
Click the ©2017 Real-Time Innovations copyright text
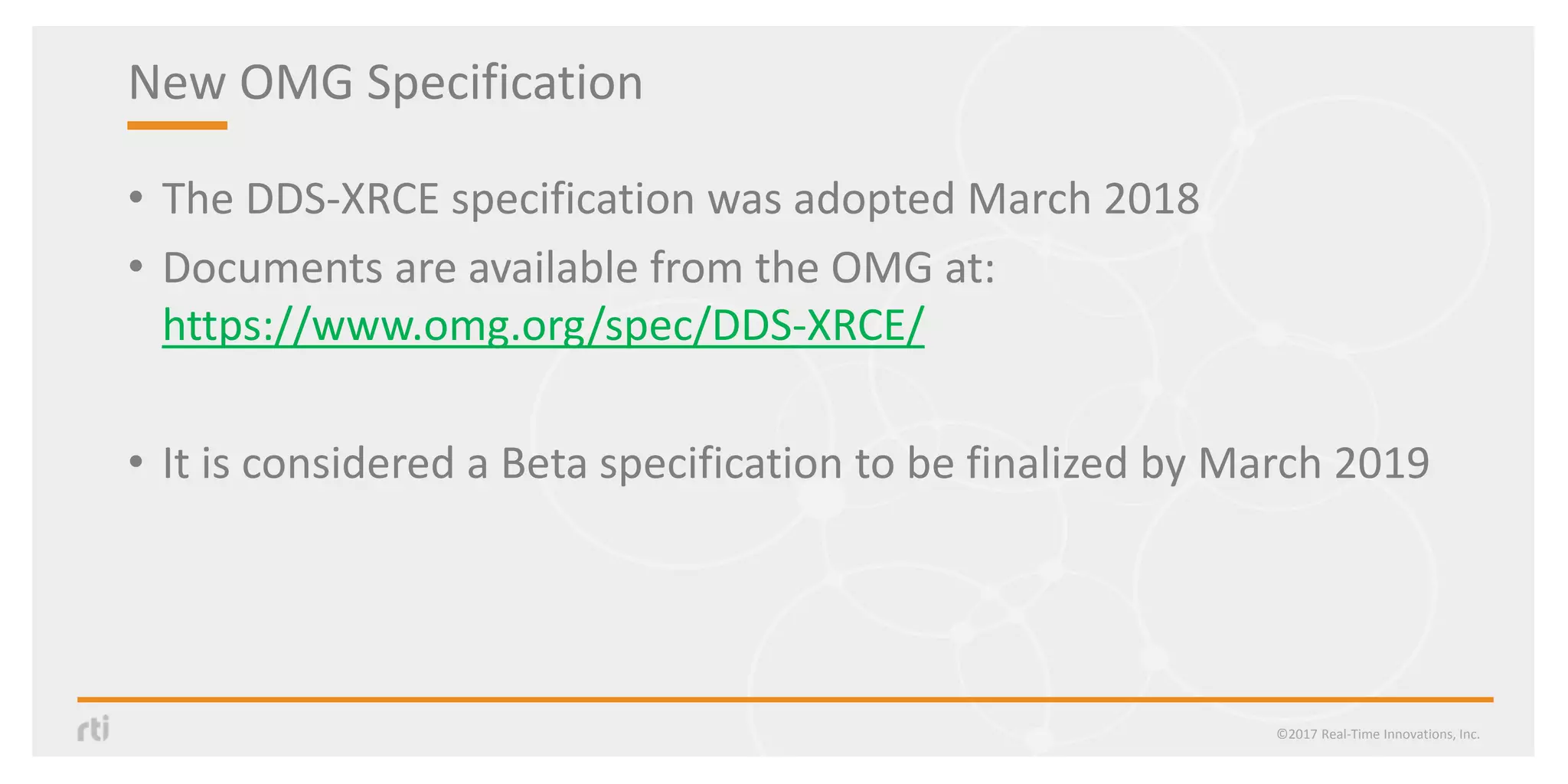(x=1377, y=734)
